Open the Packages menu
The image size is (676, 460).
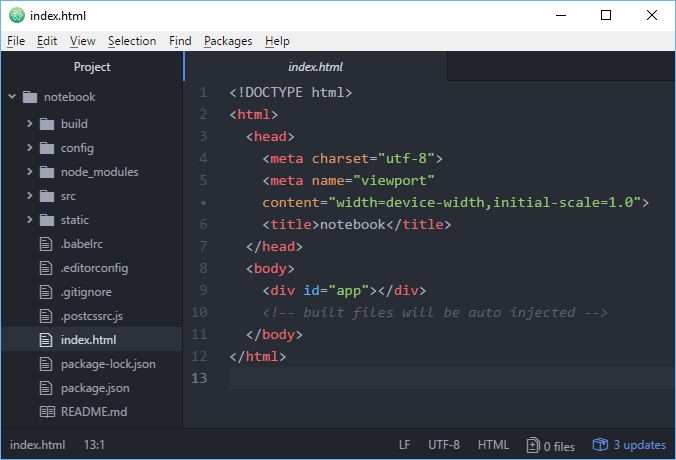tap(228, 41)
